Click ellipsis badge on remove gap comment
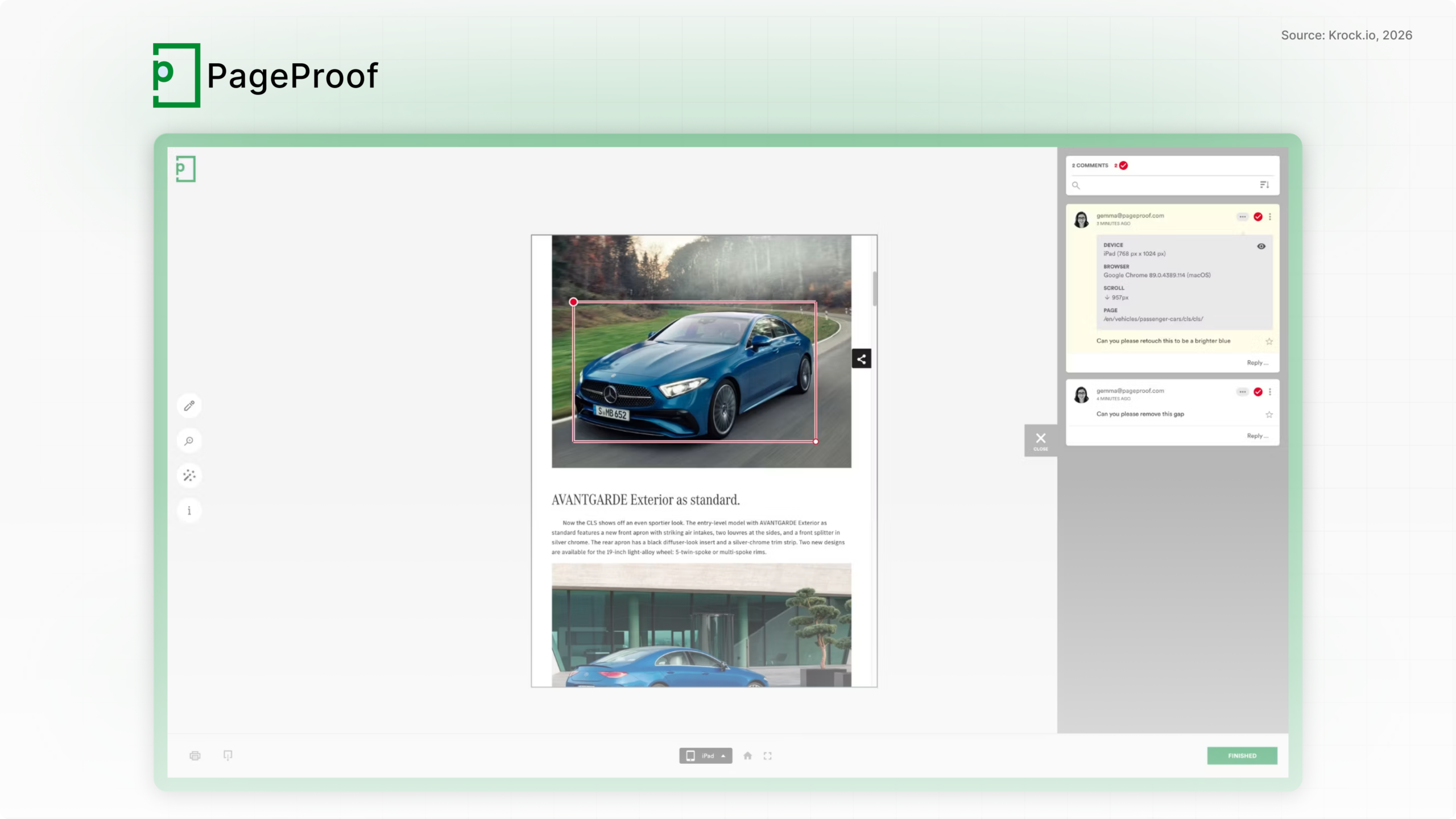The width and height of the screenshot is (1456, 819). tap(1243, 392)
